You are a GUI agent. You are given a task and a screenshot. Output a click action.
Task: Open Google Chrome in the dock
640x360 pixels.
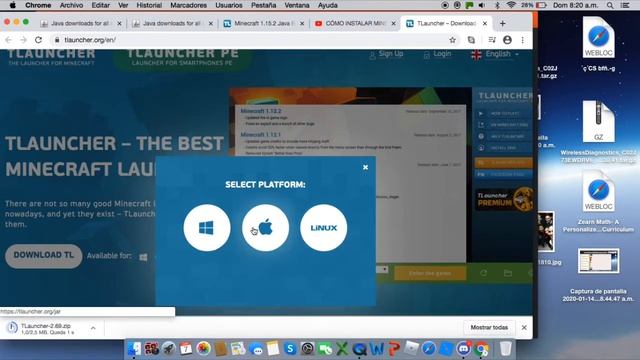point(482,349)
